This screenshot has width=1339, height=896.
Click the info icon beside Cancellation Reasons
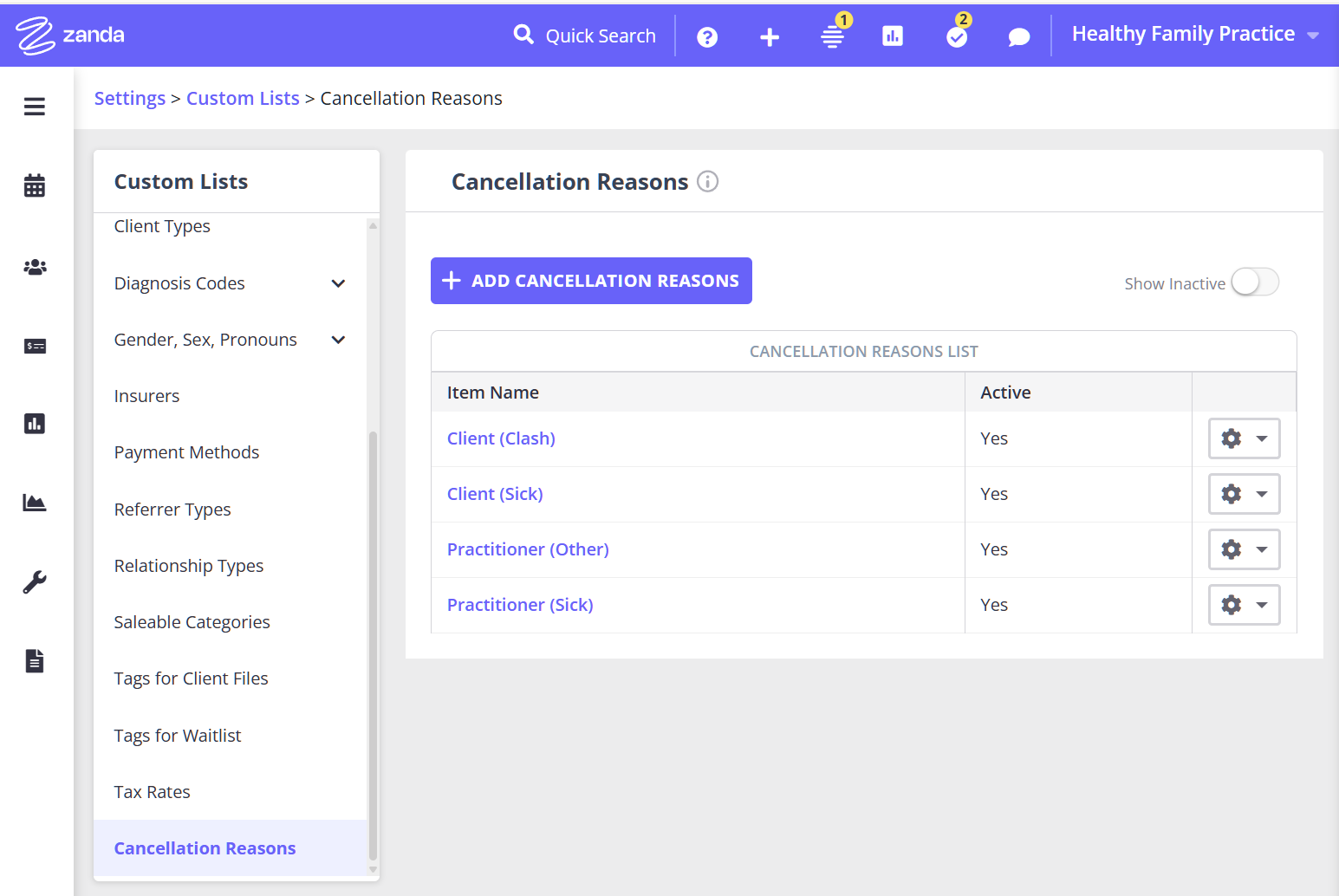(x=708, y=182)
